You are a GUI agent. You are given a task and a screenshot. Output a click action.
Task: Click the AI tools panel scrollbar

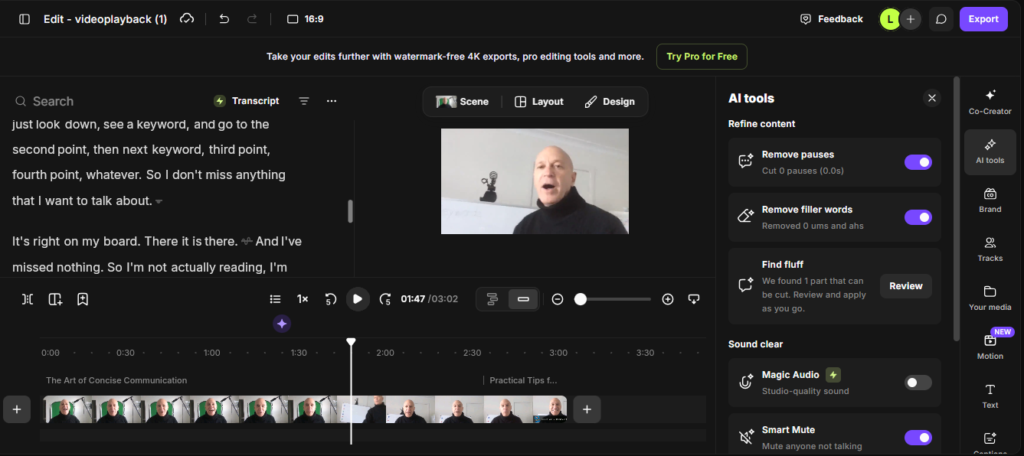click(956, 209)
